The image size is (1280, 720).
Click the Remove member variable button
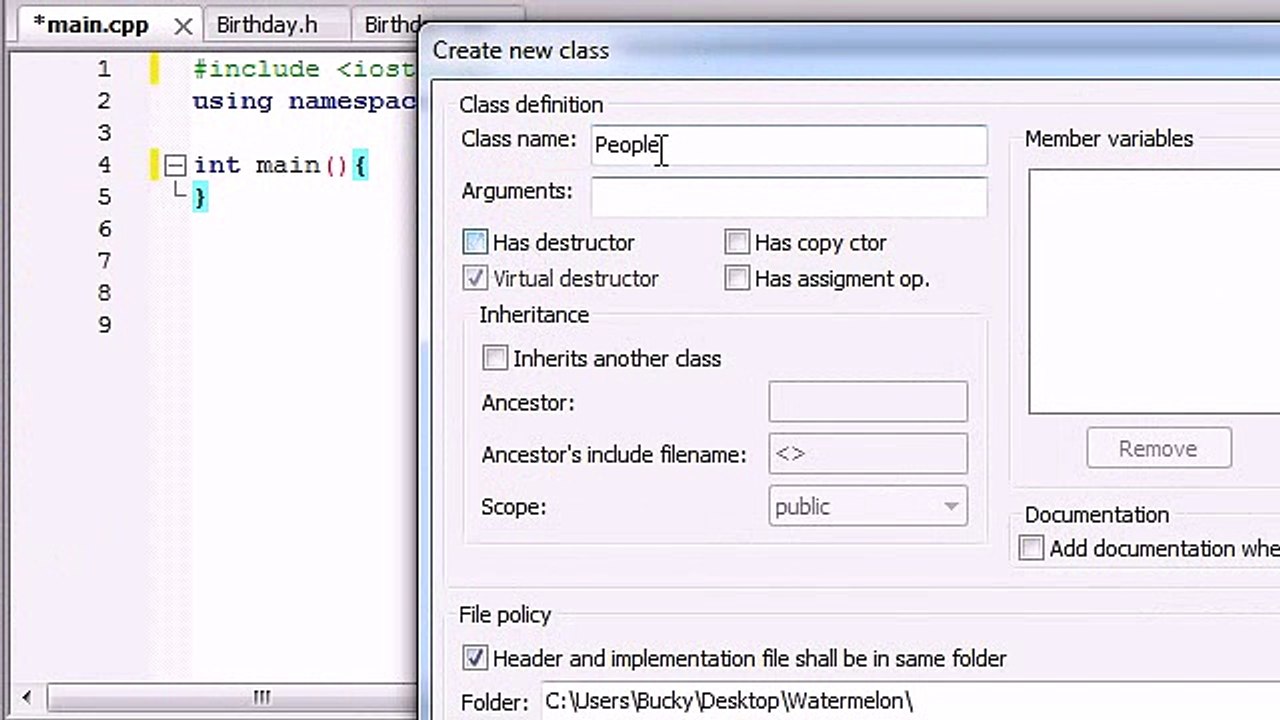coord(1159,449)
